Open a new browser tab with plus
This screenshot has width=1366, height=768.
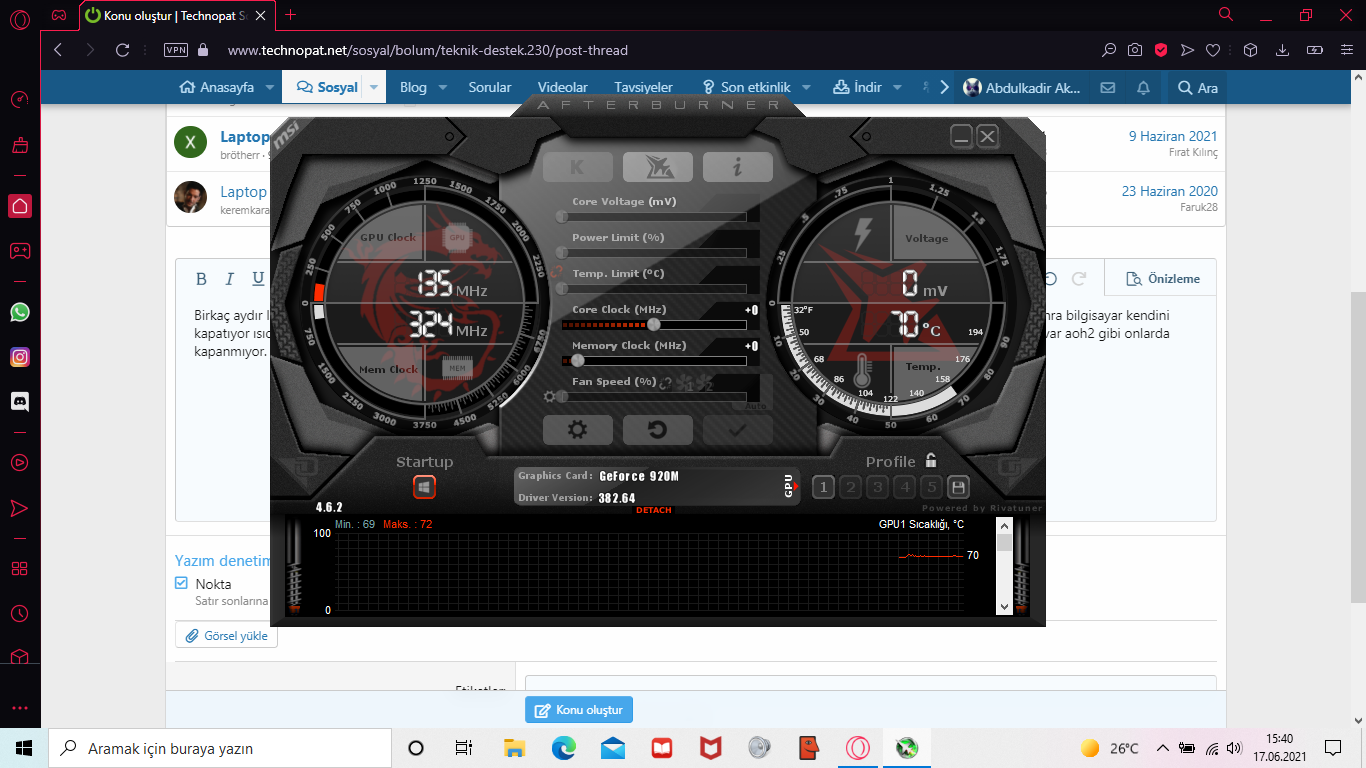click(291, 15)
